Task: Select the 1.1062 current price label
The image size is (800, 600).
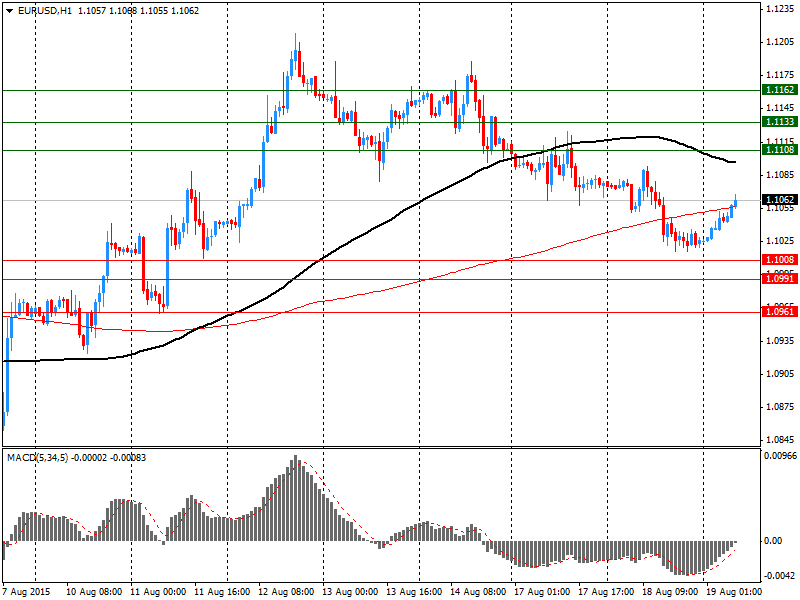Action: pos(780,199)
